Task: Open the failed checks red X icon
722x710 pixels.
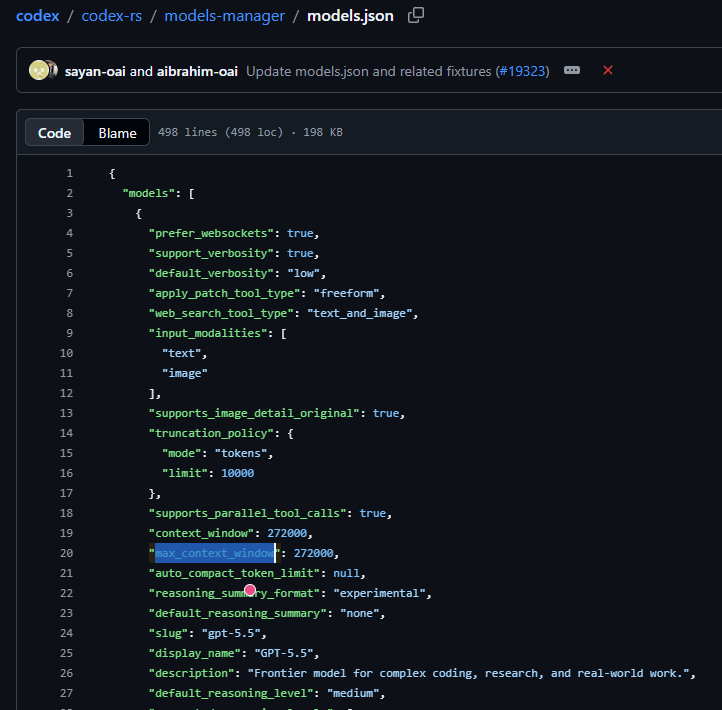Action: coord(608,70)
